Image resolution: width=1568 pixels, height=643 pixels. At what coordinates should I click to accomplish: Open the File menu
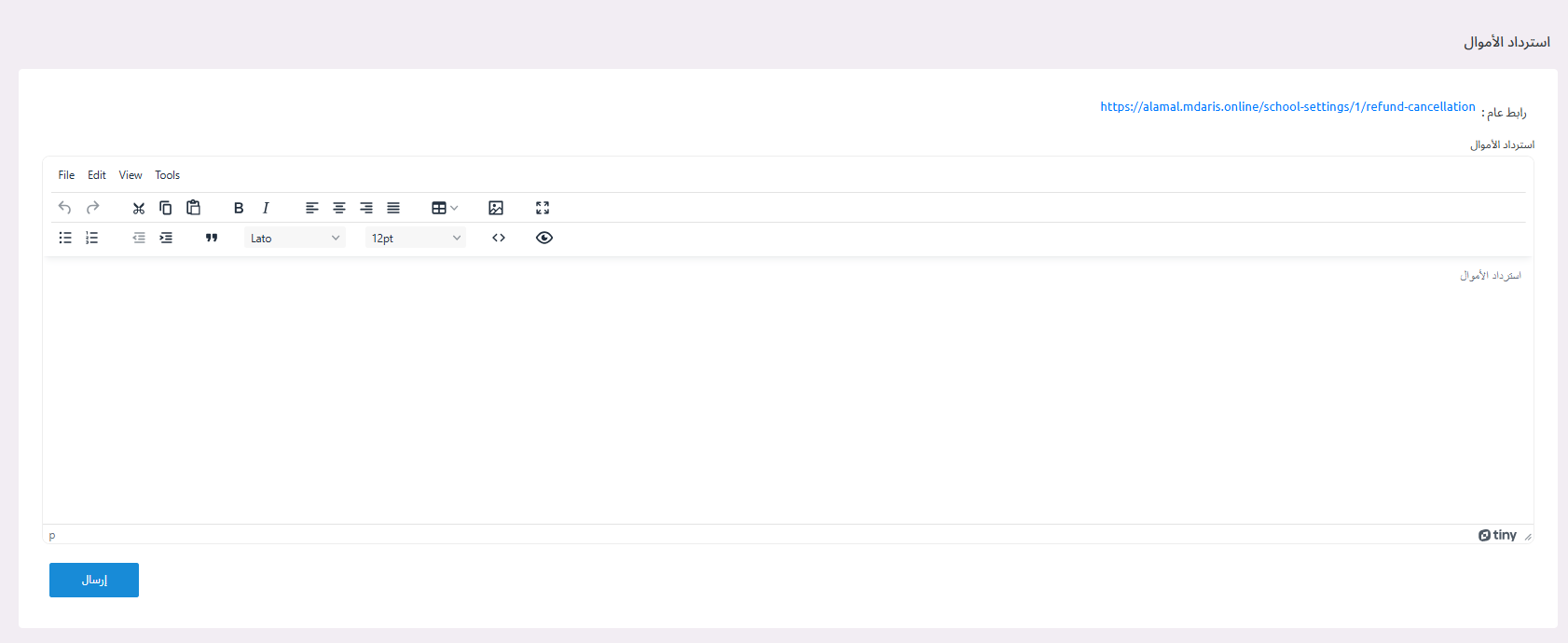66,175
